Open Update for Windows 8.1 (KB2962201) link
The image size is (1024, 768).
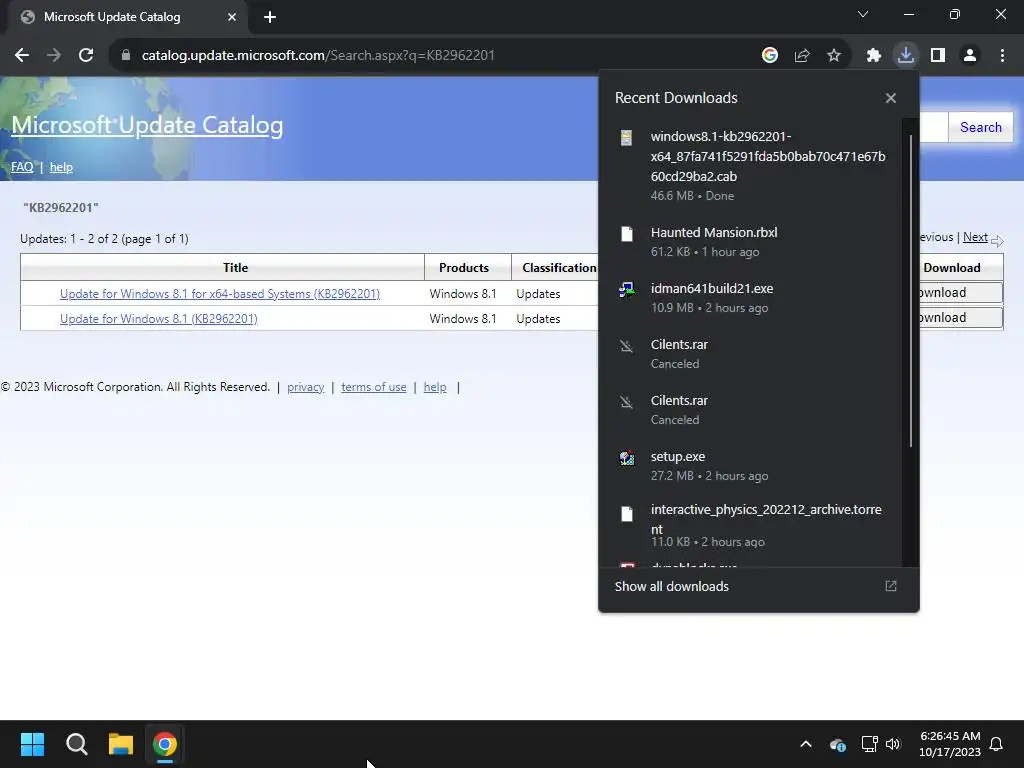159,319
